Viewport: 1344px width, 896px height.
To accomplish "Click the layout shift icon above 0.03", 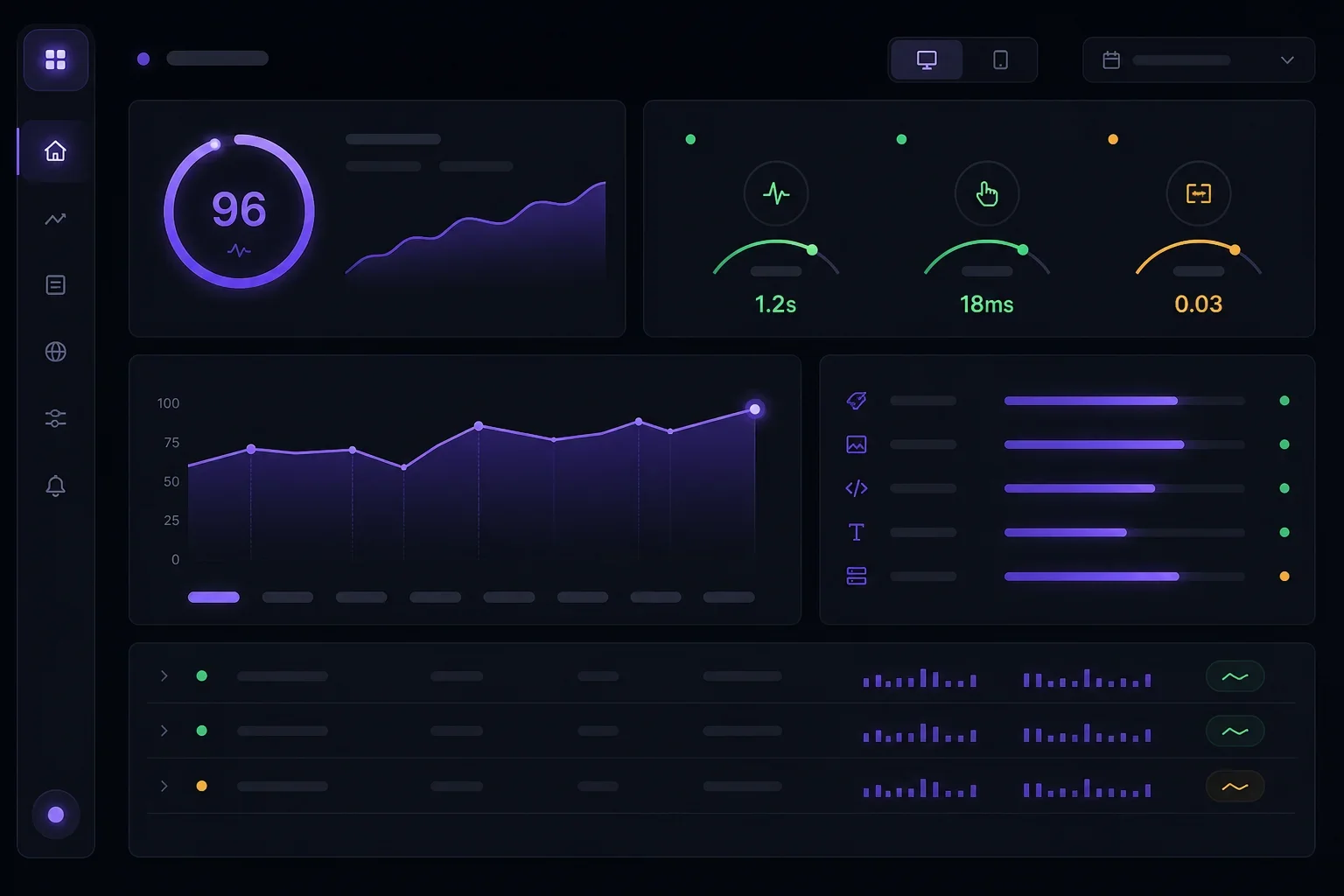I will (1199, 193).
